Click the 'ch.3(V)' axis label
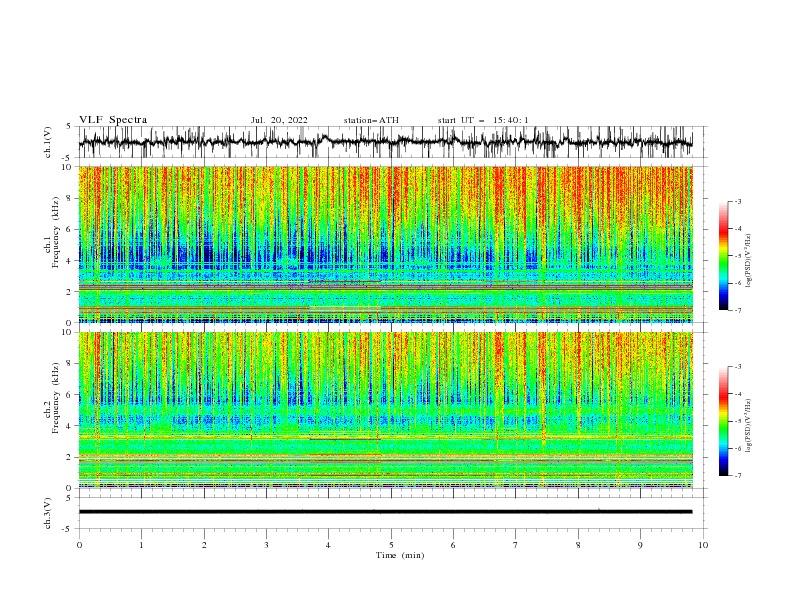This screenshot has width=792, height=612. coord(48,513)
